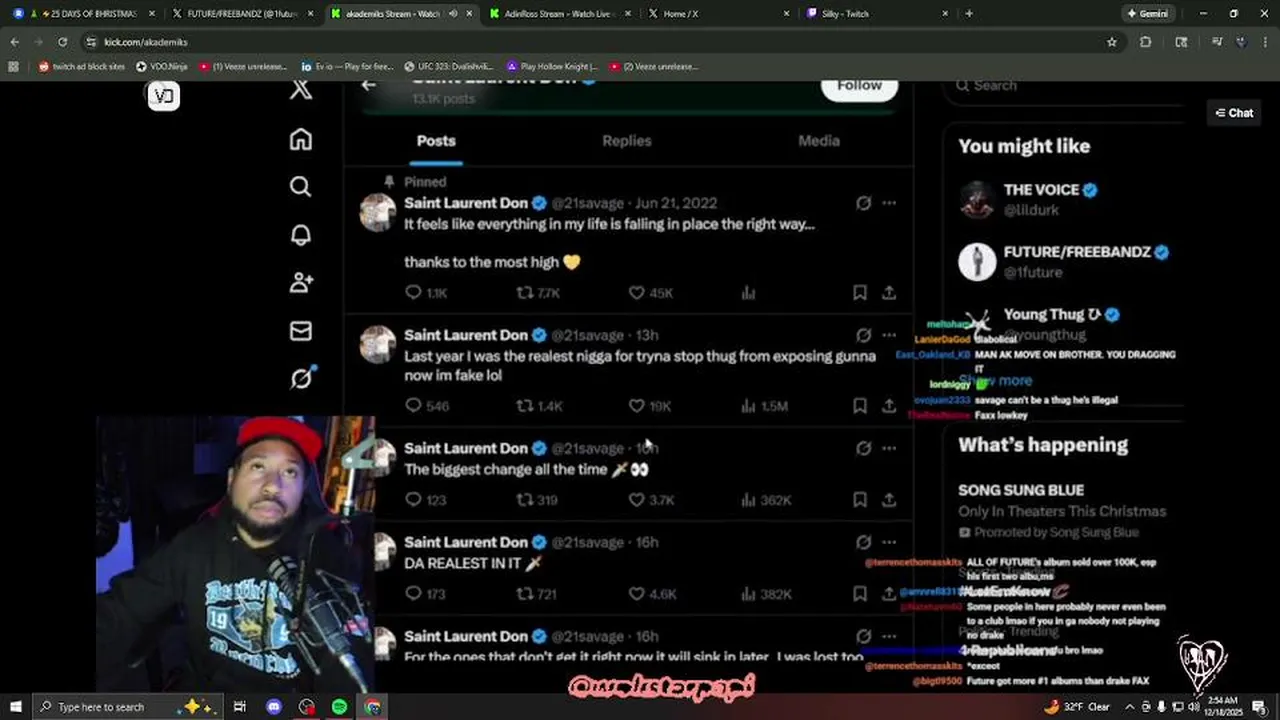1280x720 pixels.
Task: Open Discord from the taskbar
Action: 273,707
